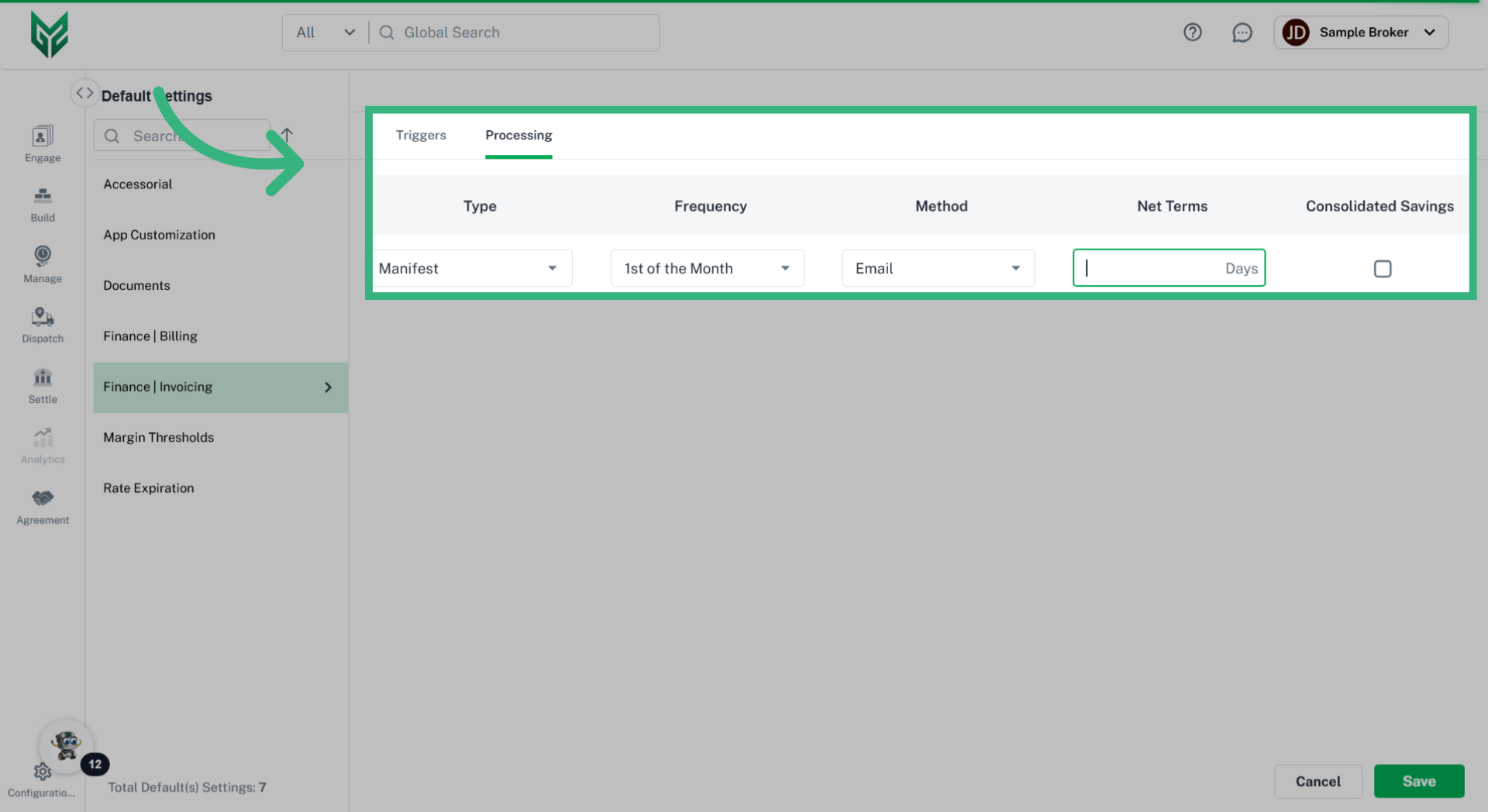Open the Engage section in the sidebar
The height and width of the screenshot is (812, 1488).
(x=43, y=143)
